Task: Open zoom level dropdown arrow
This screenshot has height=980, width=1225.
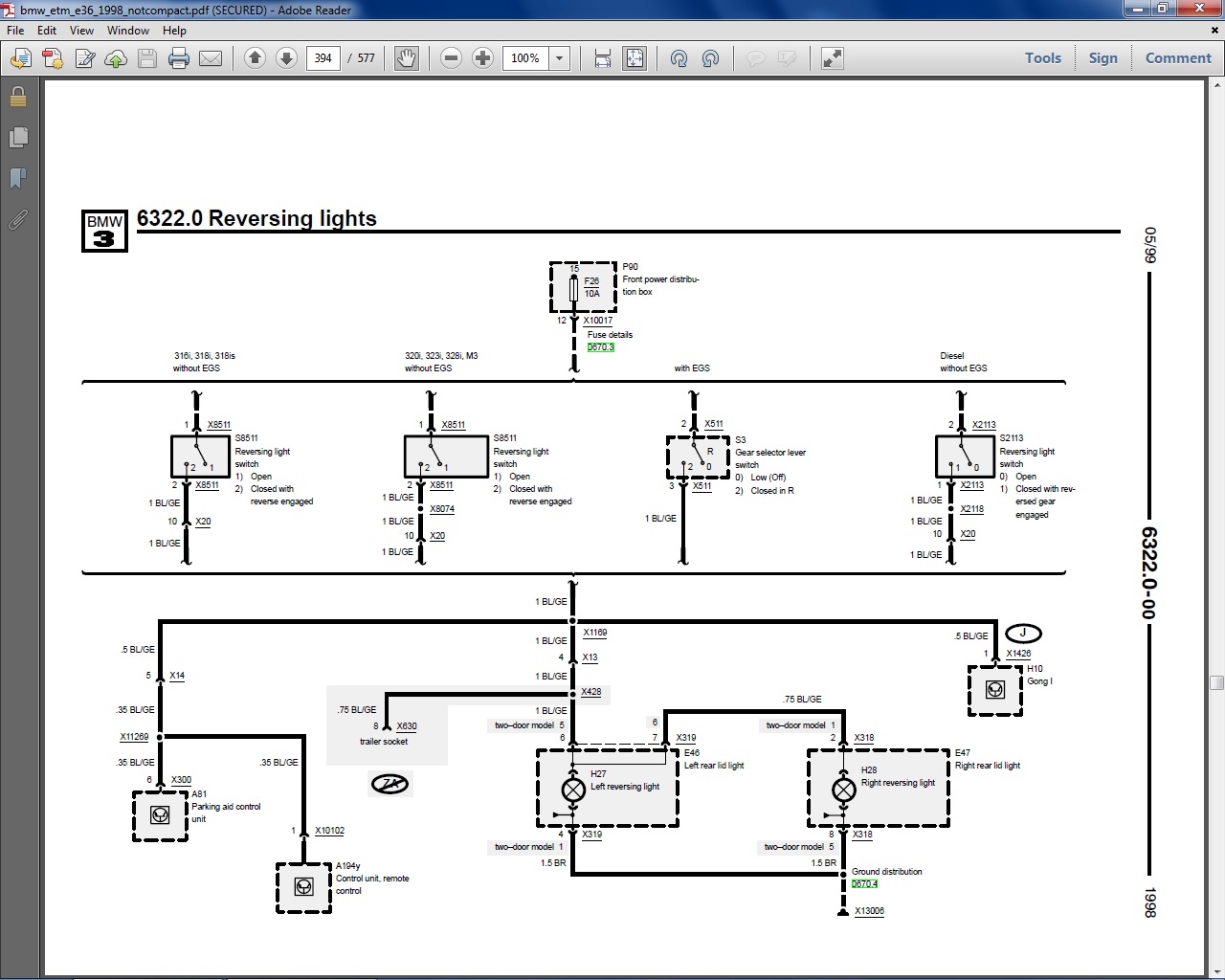Action: tap(560, 58)
